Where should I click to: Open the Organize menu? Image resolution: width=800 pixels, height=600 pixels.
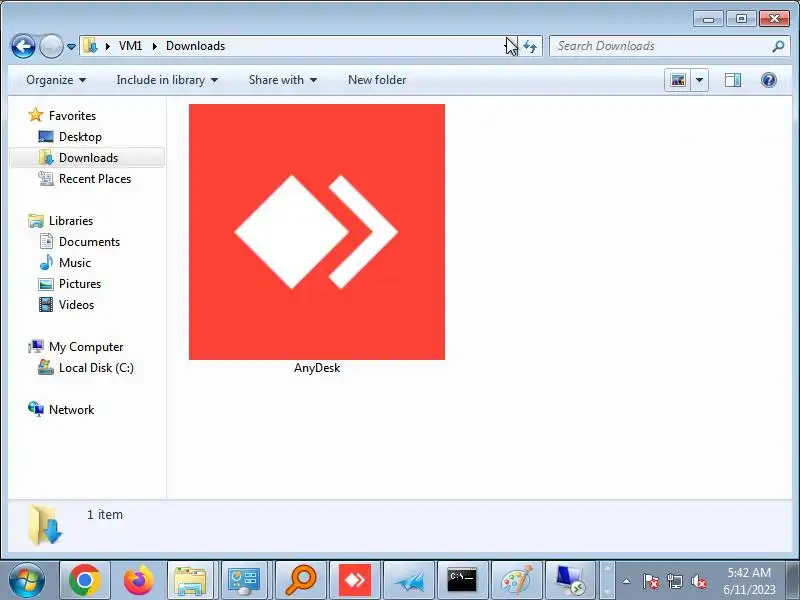(x=56, y=80)
